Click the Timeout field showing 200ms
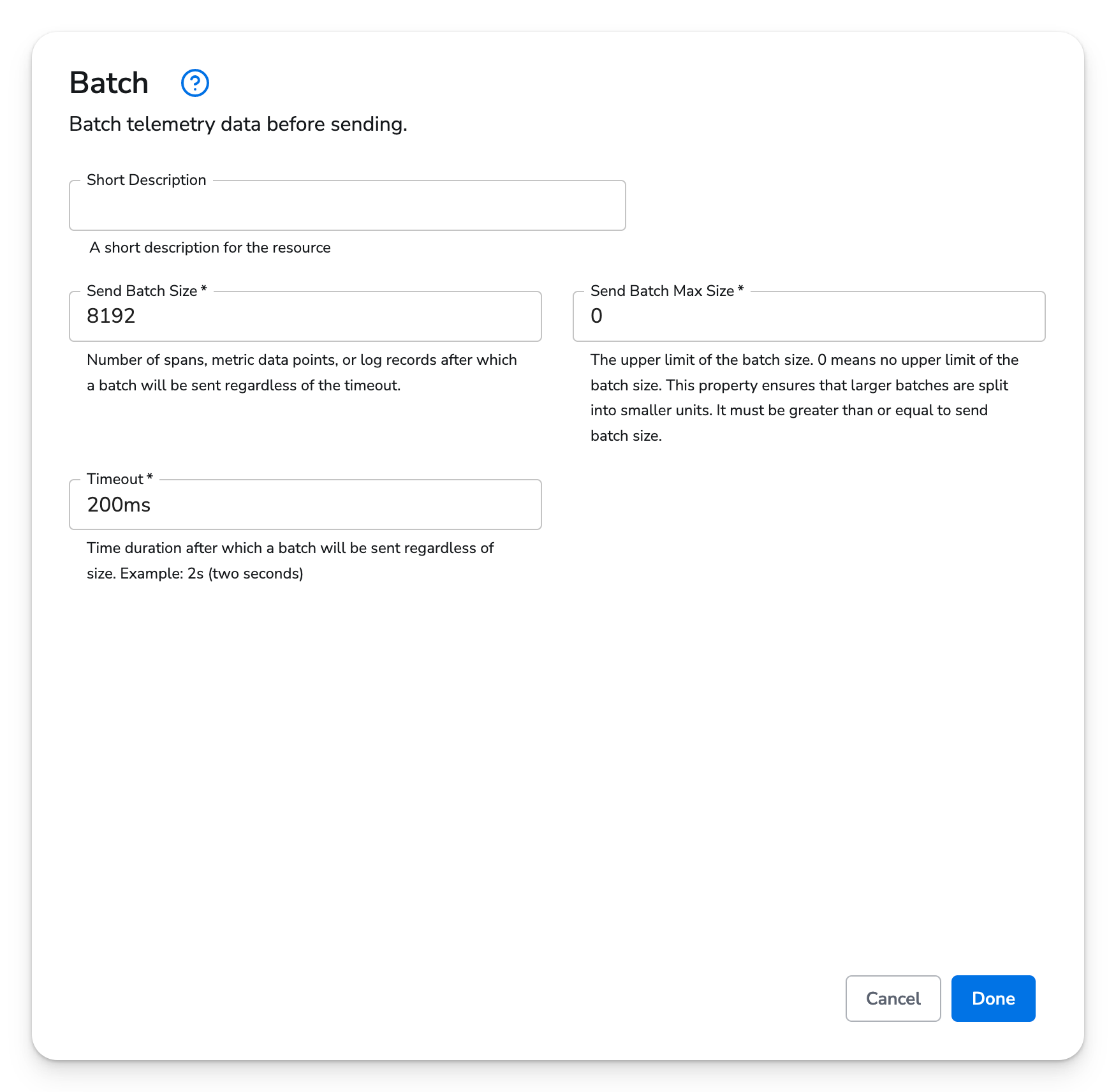This screenshot has height=1092, width=1116. coord(304,505)
